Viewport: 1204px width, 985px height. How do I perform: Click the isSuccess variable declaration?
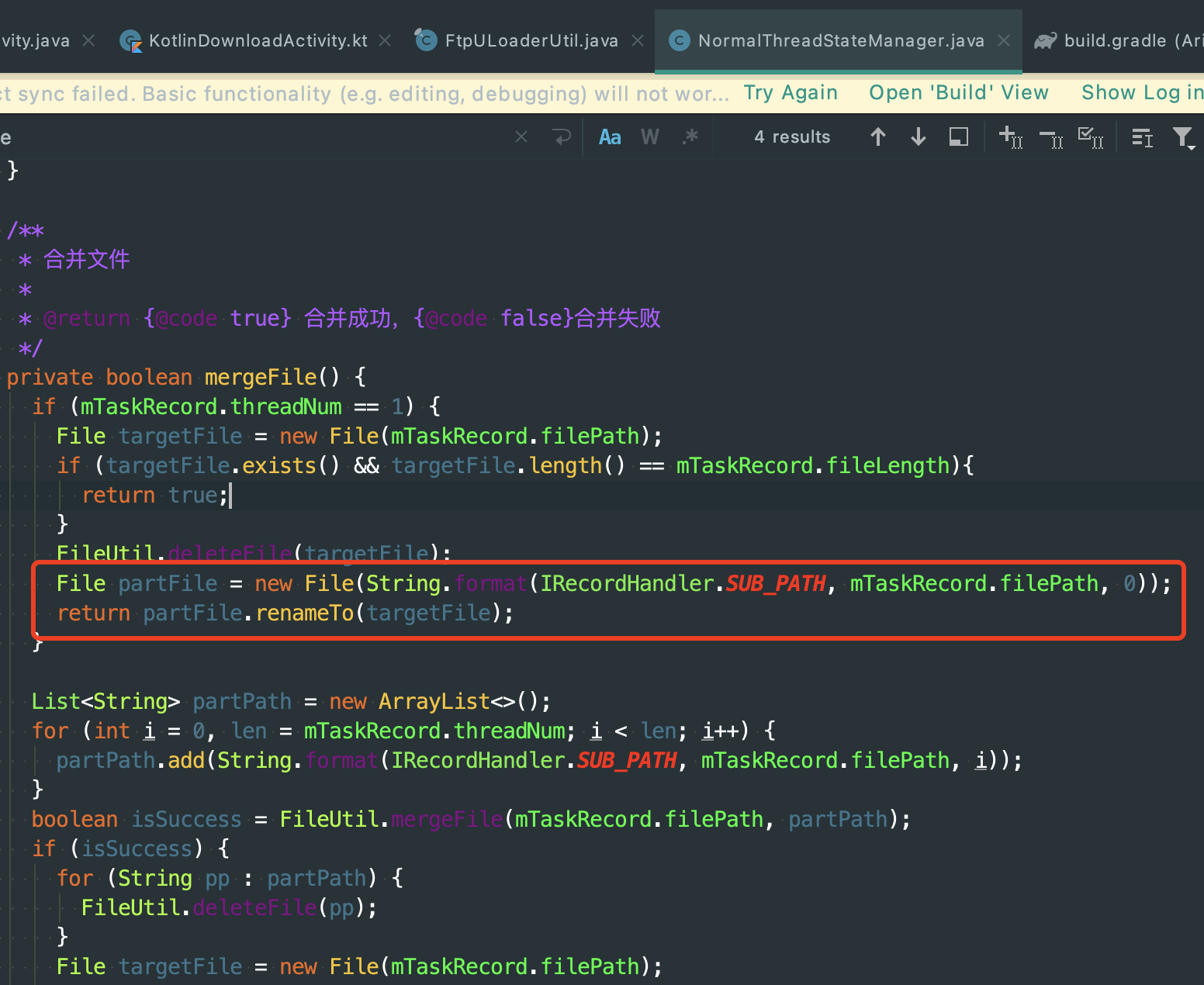186,819
